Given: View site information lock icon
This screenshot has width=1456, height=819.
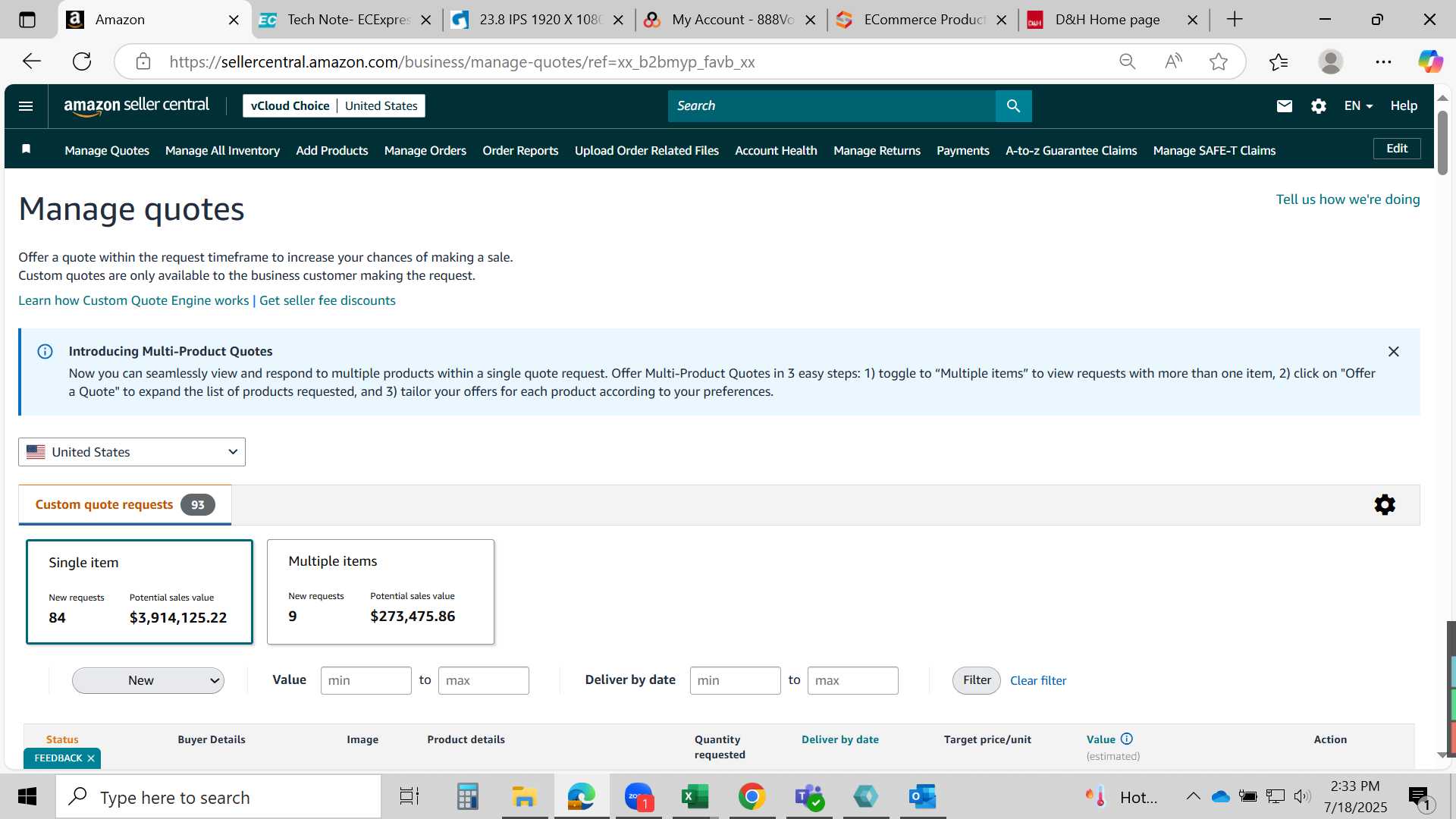Looking at the screenshot, I should pyautogui.click(x=143, y=61).
